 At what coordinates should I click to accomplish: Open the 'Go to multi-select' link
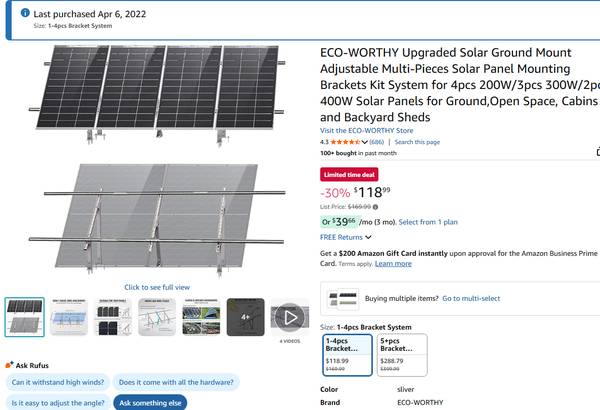pyautogui.click(x=471, y=298)
